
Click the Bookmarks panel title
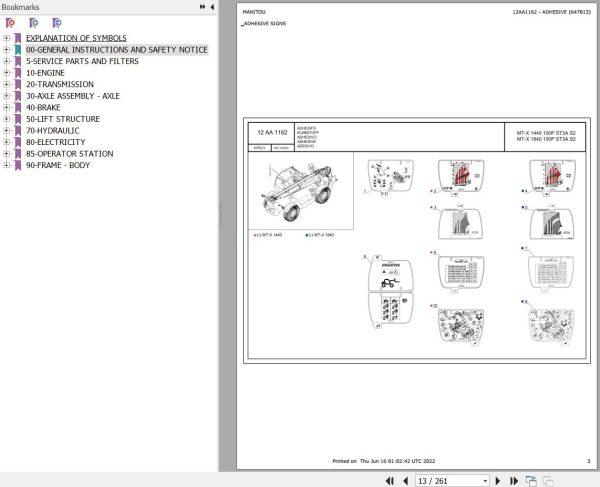20,7
